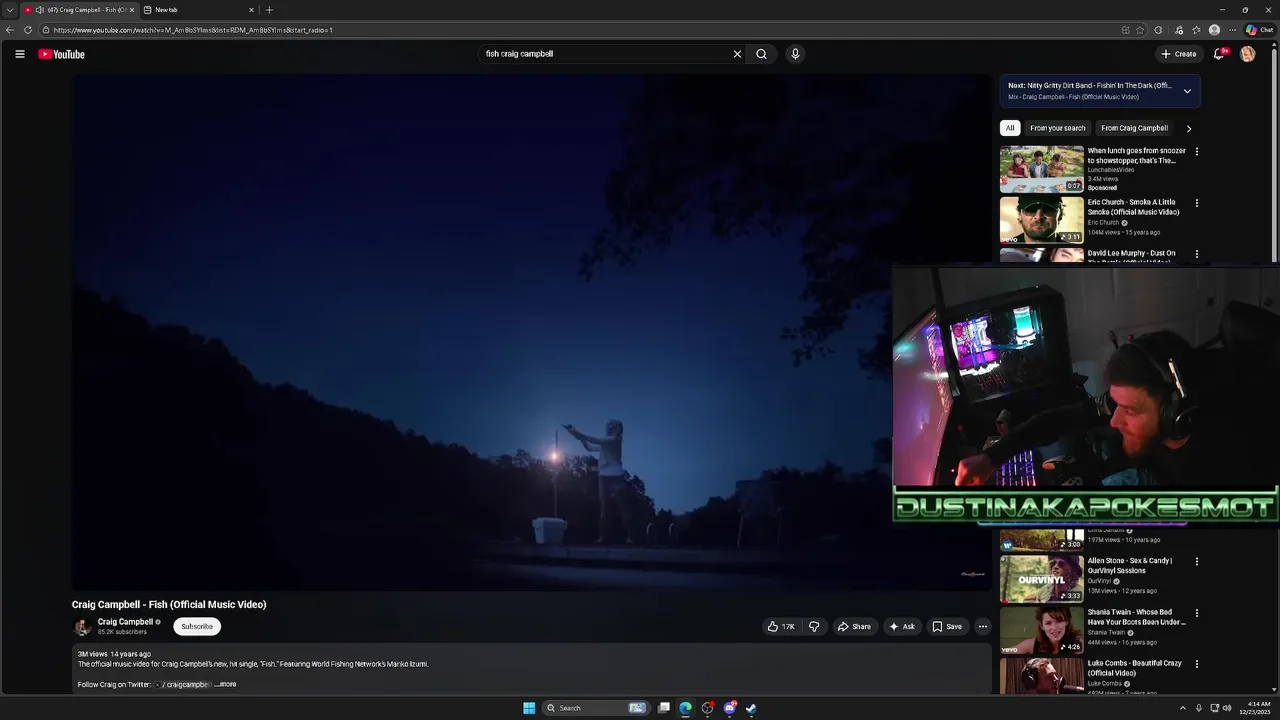Open the tab search dropdown

(10, 10)
